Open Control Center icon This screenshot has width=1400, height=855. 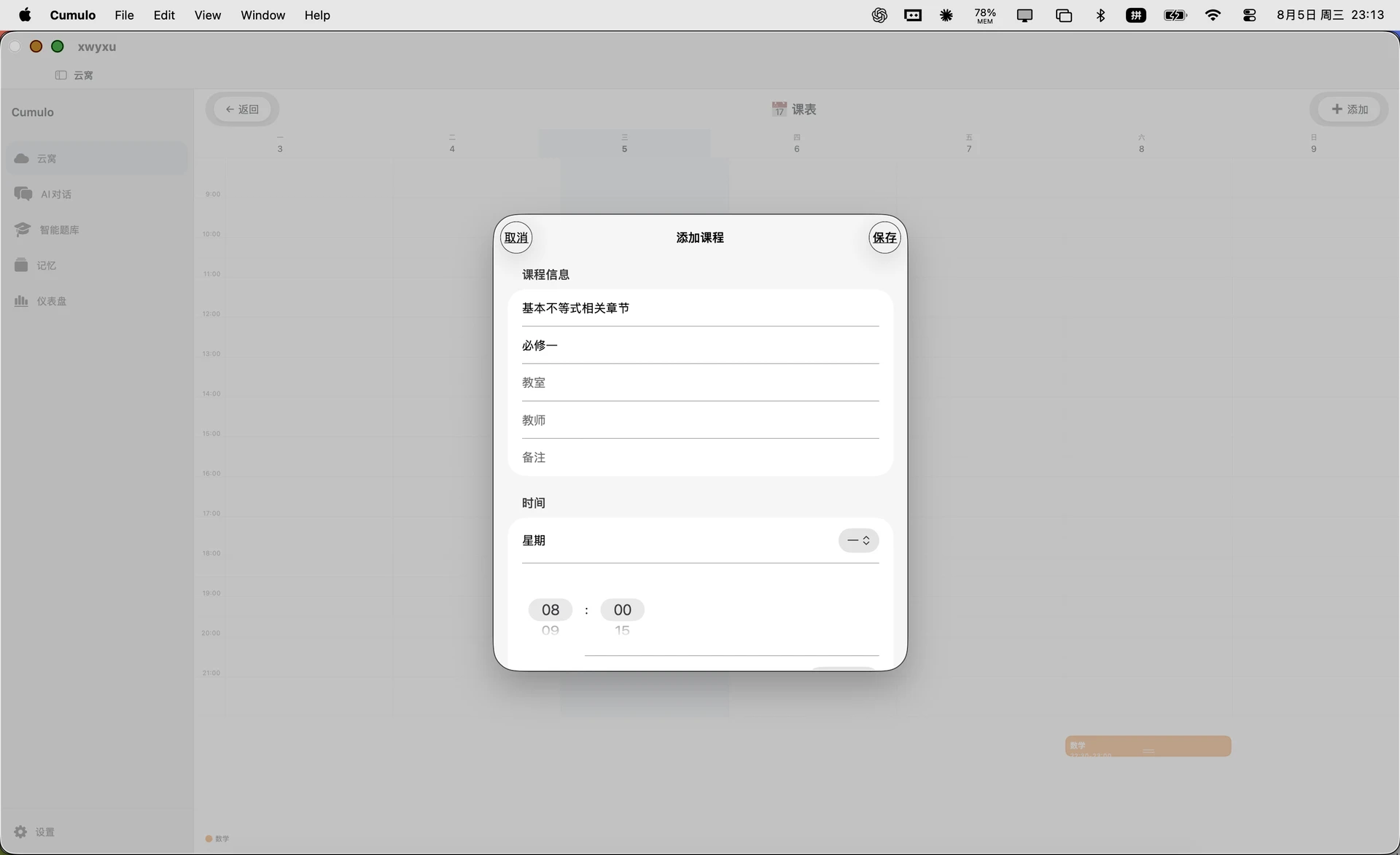(x=1250, y=15)
